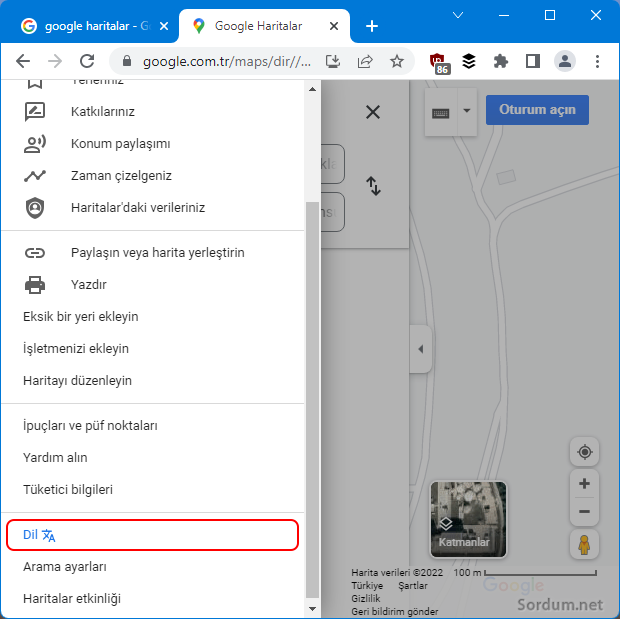Image resolution: width=620 pixels, height=619 pixels.
Task: Reload the page with refresh icon
Action: (87, 61)
